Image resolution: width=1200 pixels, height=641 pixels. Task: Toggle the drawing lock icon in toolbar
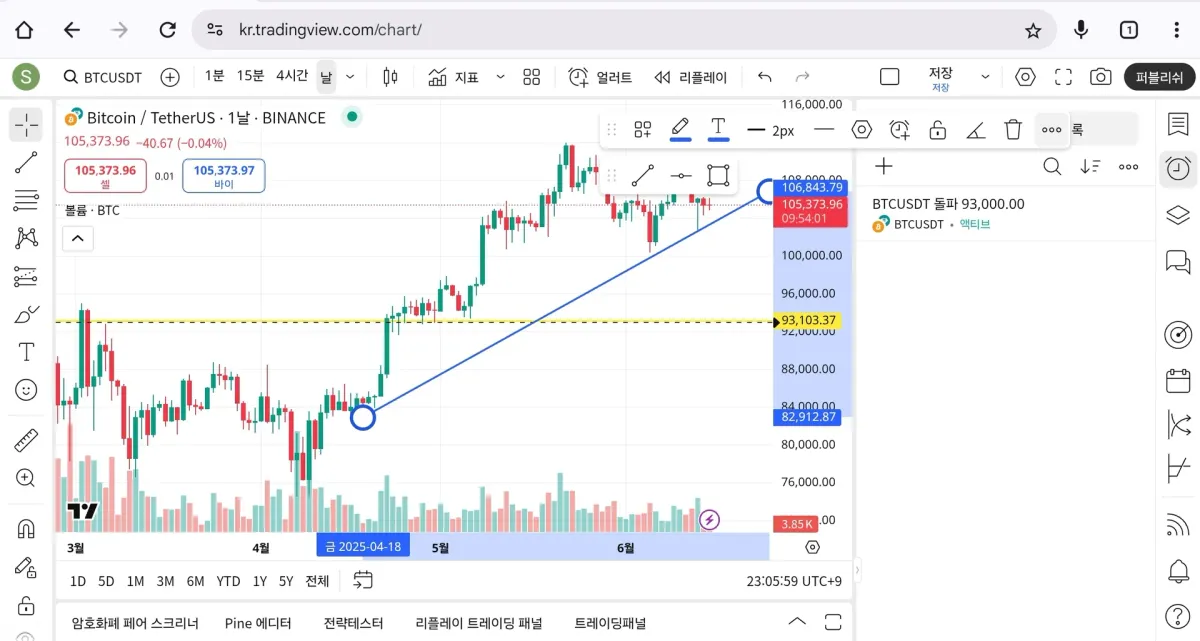937,129
